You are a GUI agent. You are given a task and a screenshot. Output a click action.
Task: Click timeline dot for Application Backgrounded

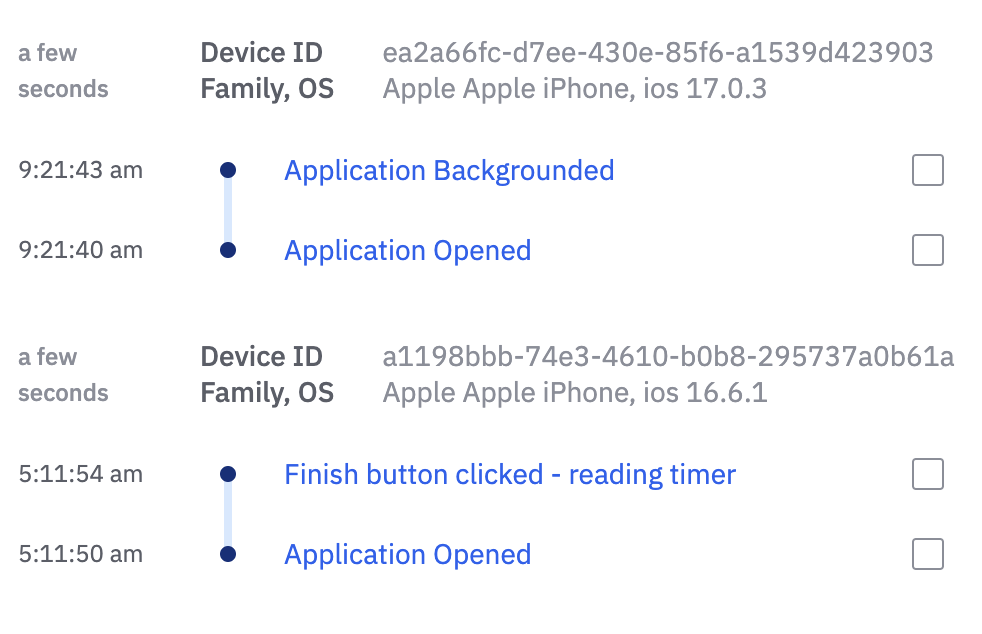coord(228,171)
